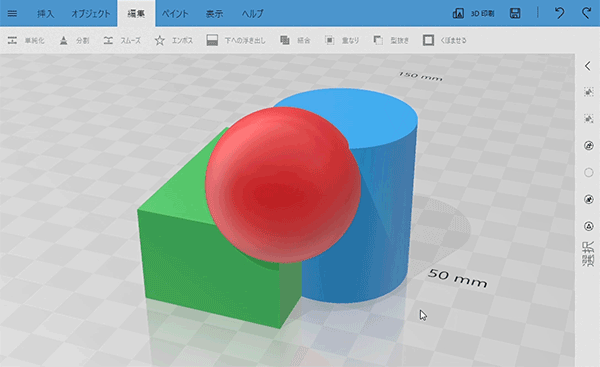Collapse the 選択 side panel chevron
The height and width of the screenshot is (367, 600).
point(588,66)
